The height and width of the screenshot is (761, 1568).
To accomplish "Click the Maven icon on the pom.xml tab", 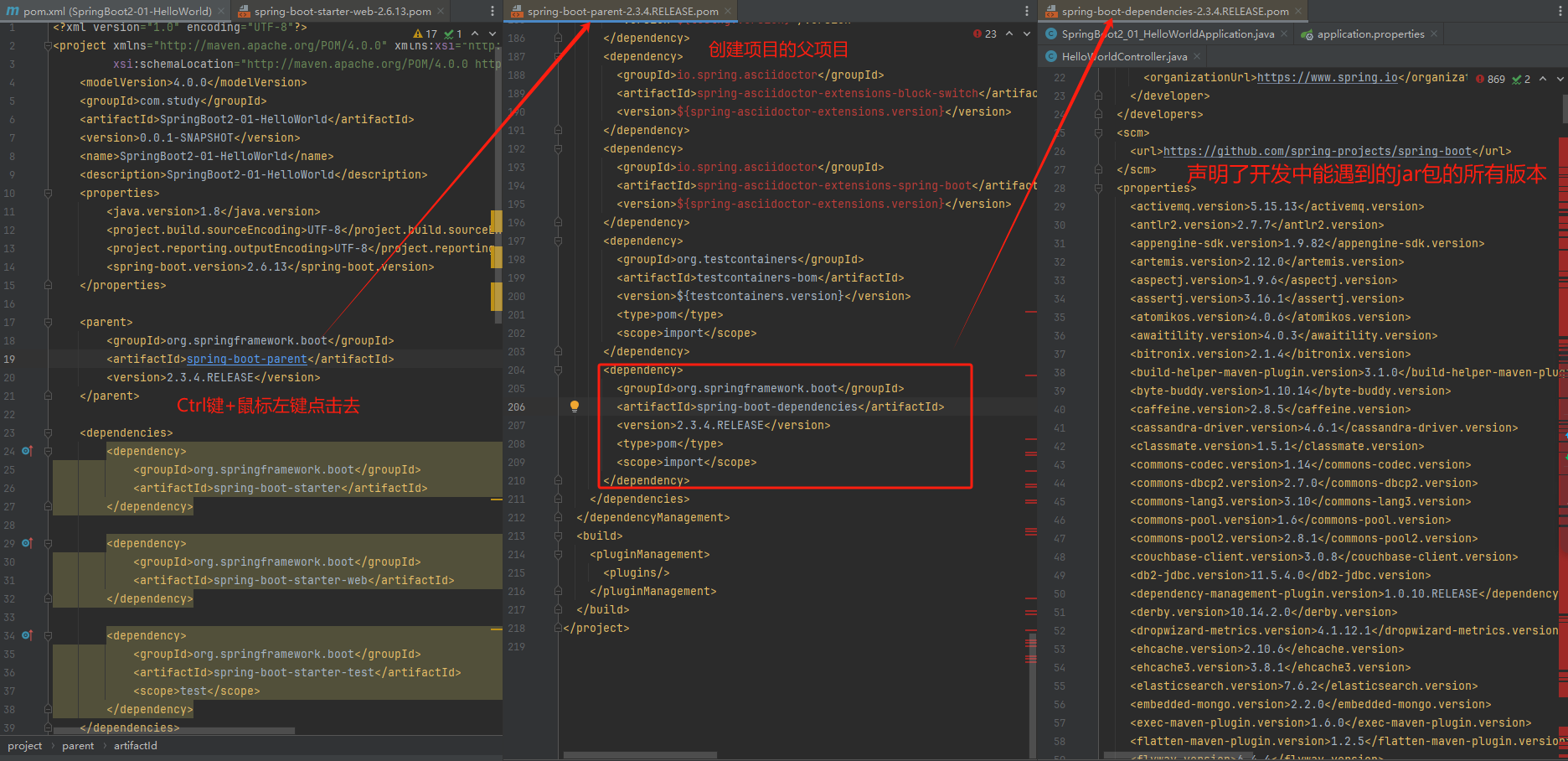I will coord(13,11).
